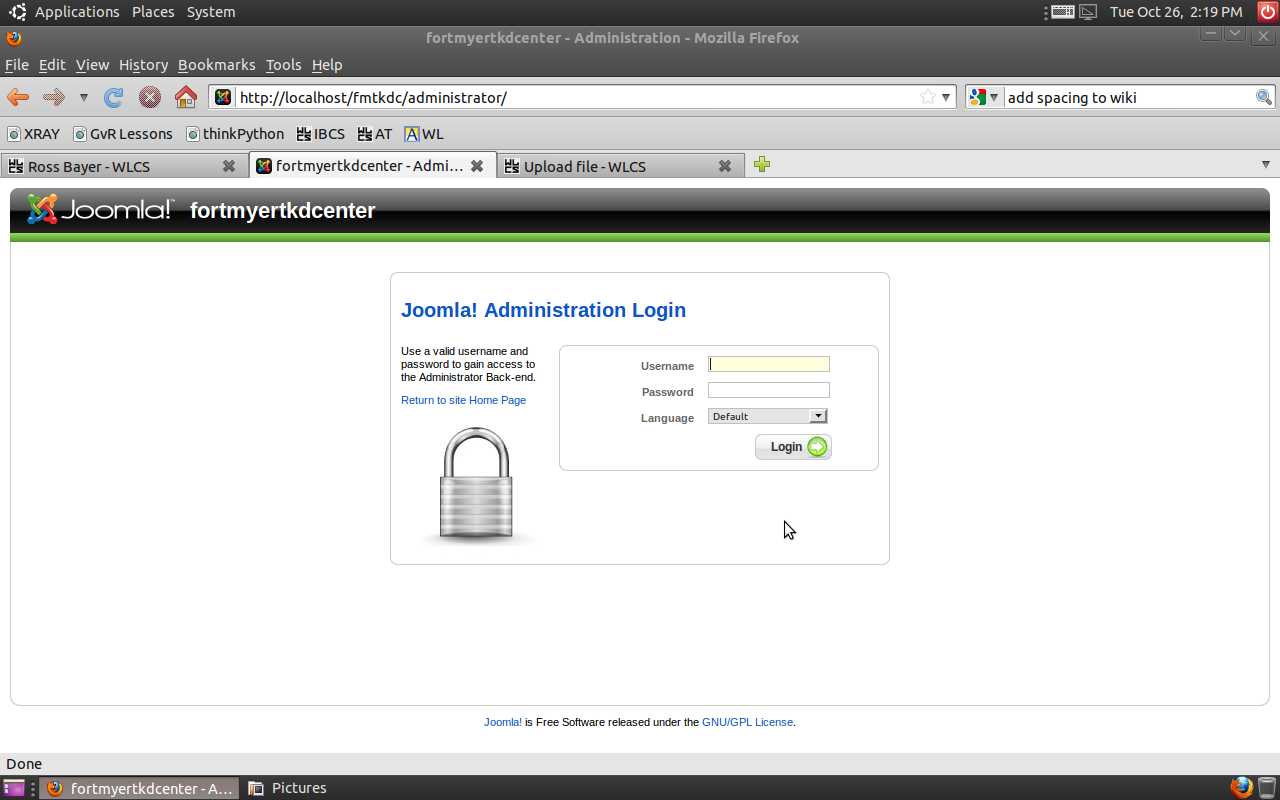Click the red stop loading icon
The image size is (1280, 800).
[150, 97]
